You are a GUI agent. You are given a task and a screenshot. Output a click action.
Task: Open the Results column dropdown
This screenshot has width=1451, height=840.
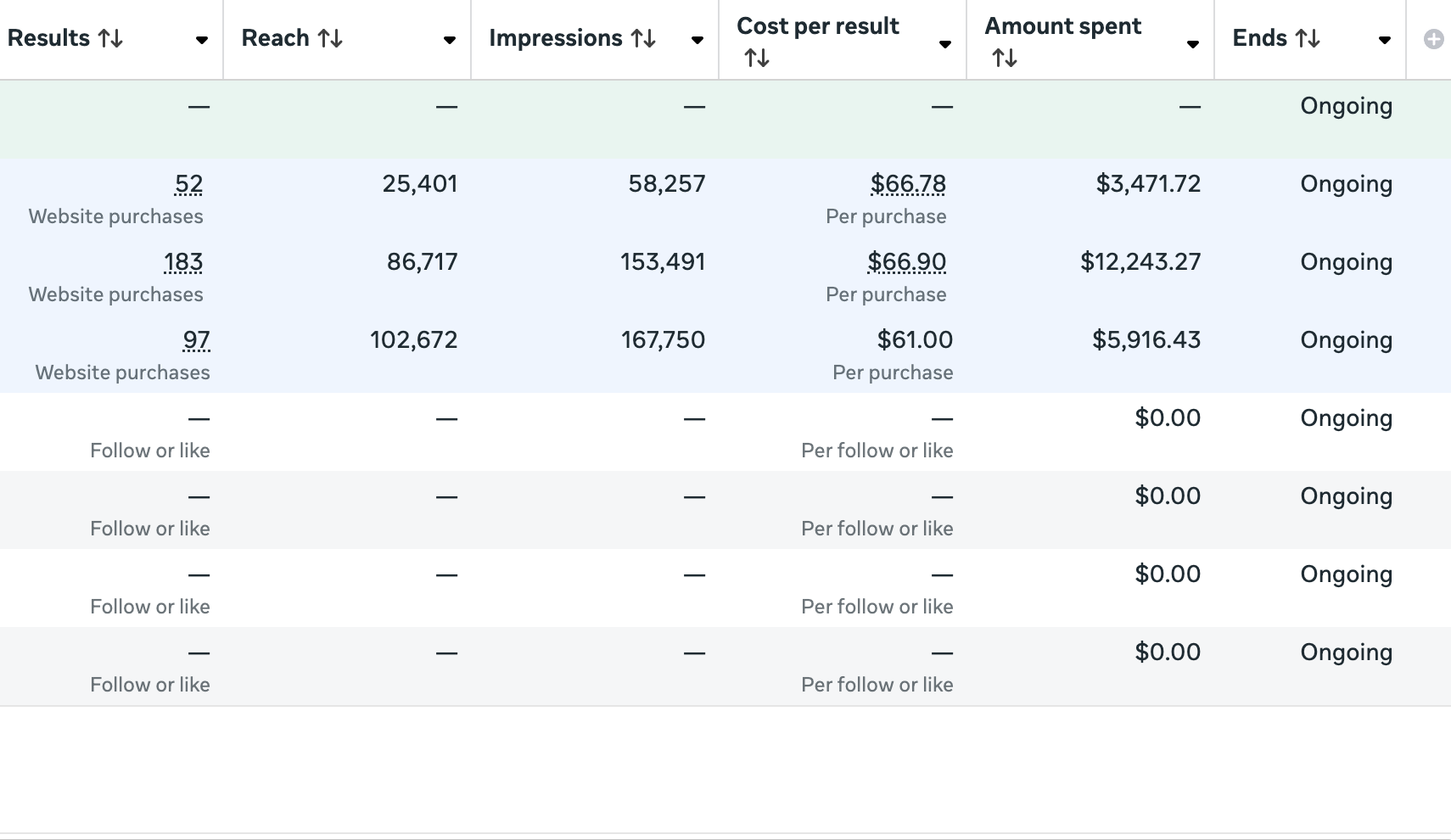(202, 40)
